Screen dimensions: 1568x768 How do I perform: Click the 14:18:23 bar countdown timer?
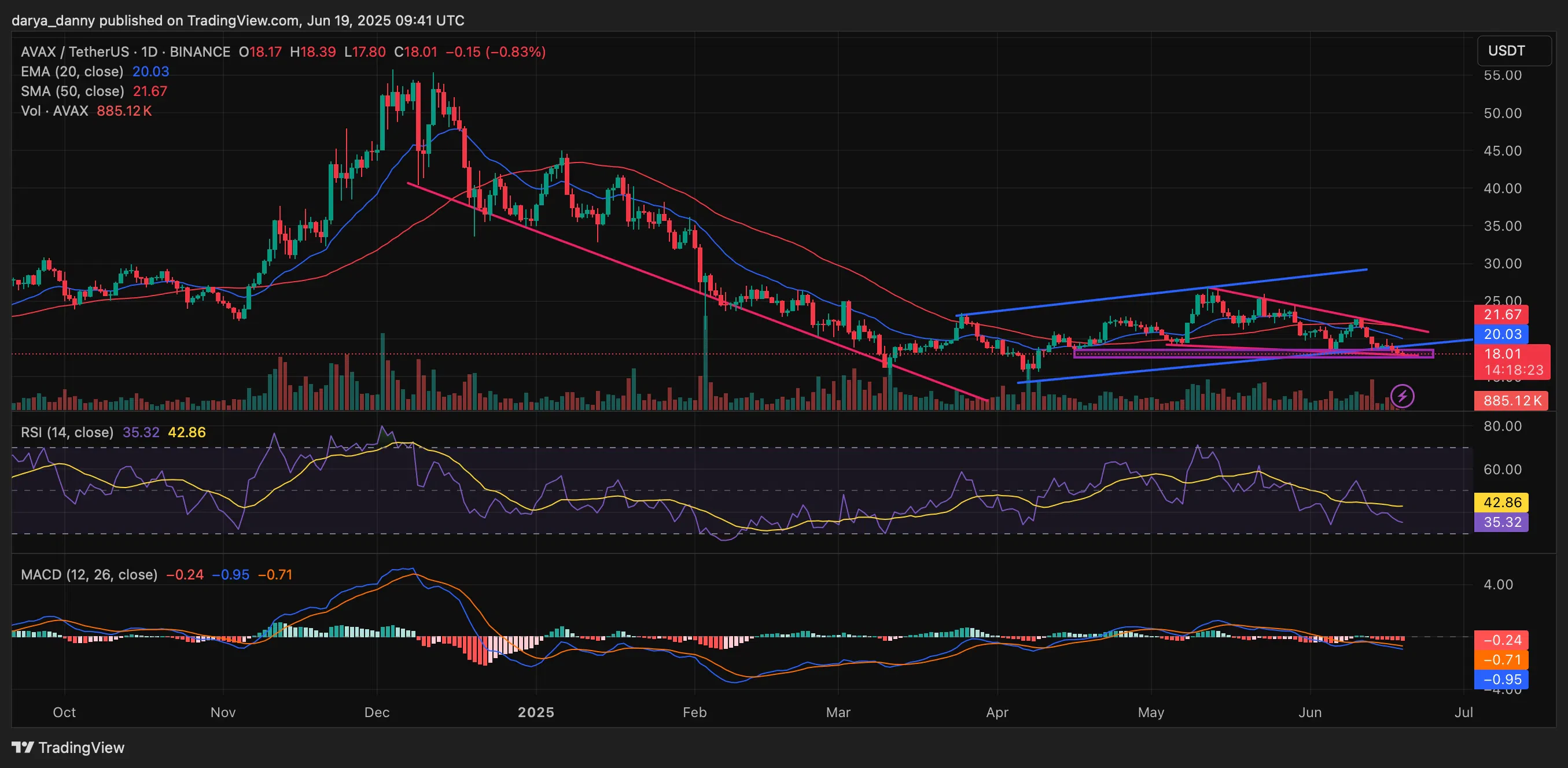pos(1513,370)
